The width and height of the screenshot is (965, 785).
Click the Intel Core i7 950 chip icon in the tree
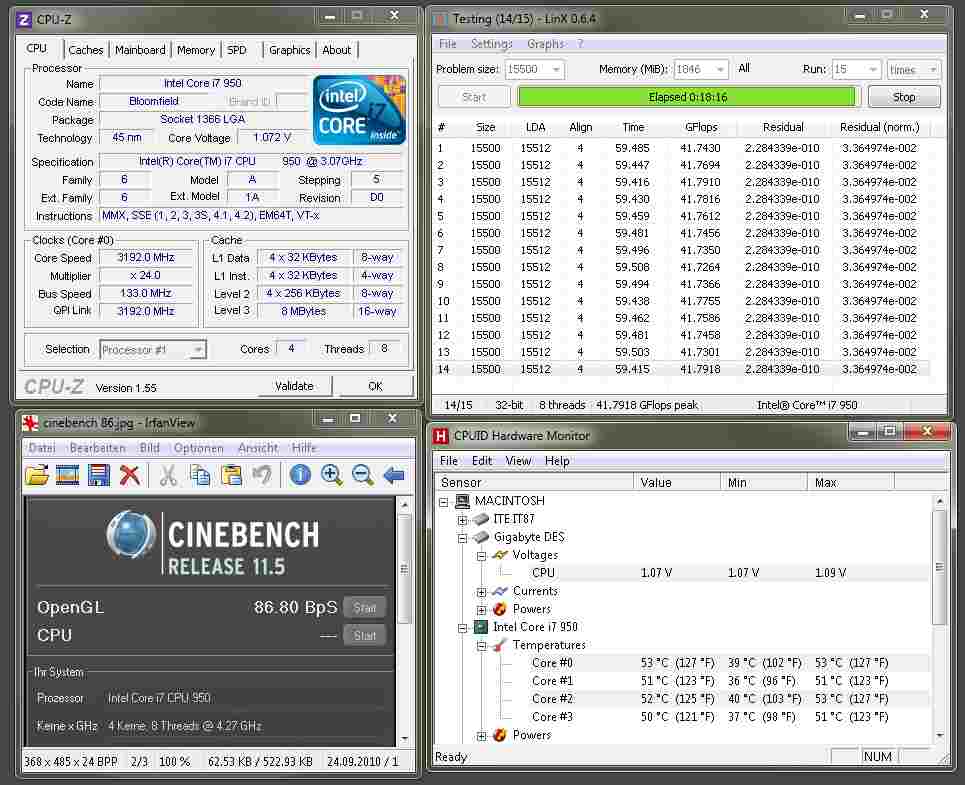[481, 627]
